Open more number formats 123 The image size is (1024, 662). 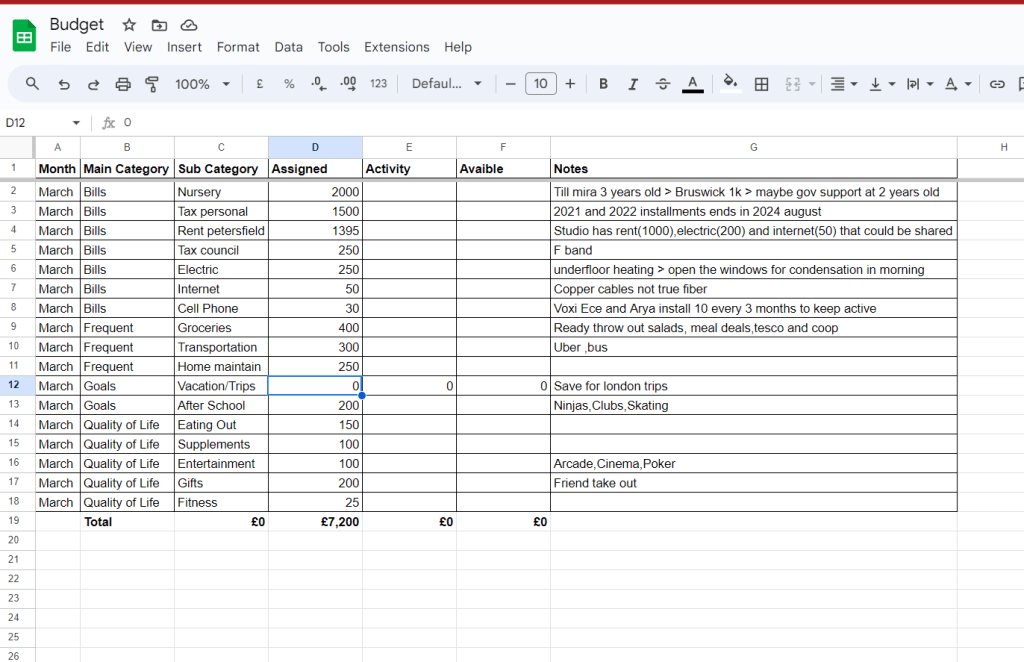pos(378,84)
